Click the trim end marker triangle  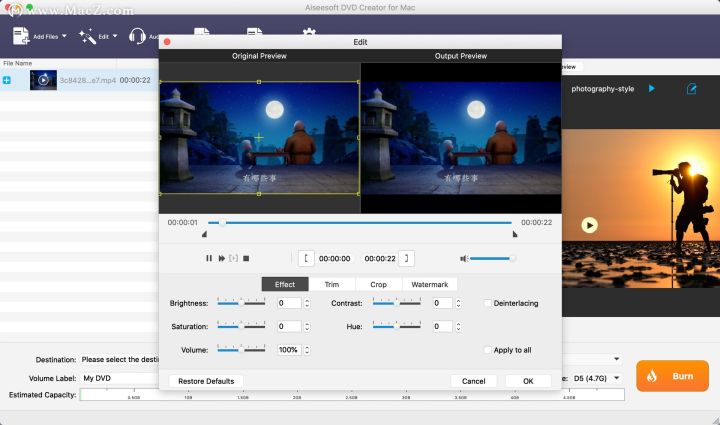(515, 235)
